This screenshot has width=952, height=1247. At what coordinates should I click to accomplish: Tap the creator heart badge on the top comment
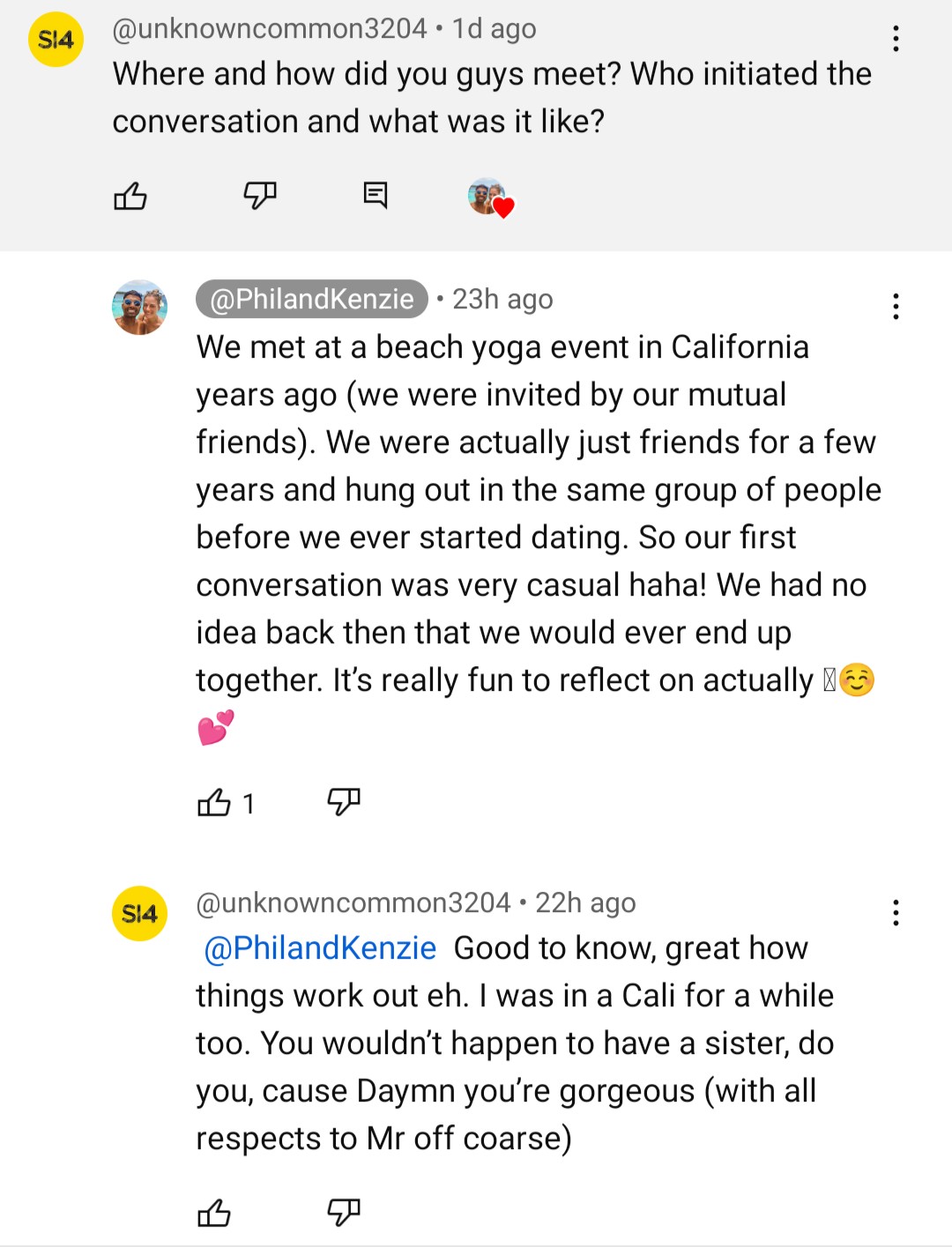(490, 197)
